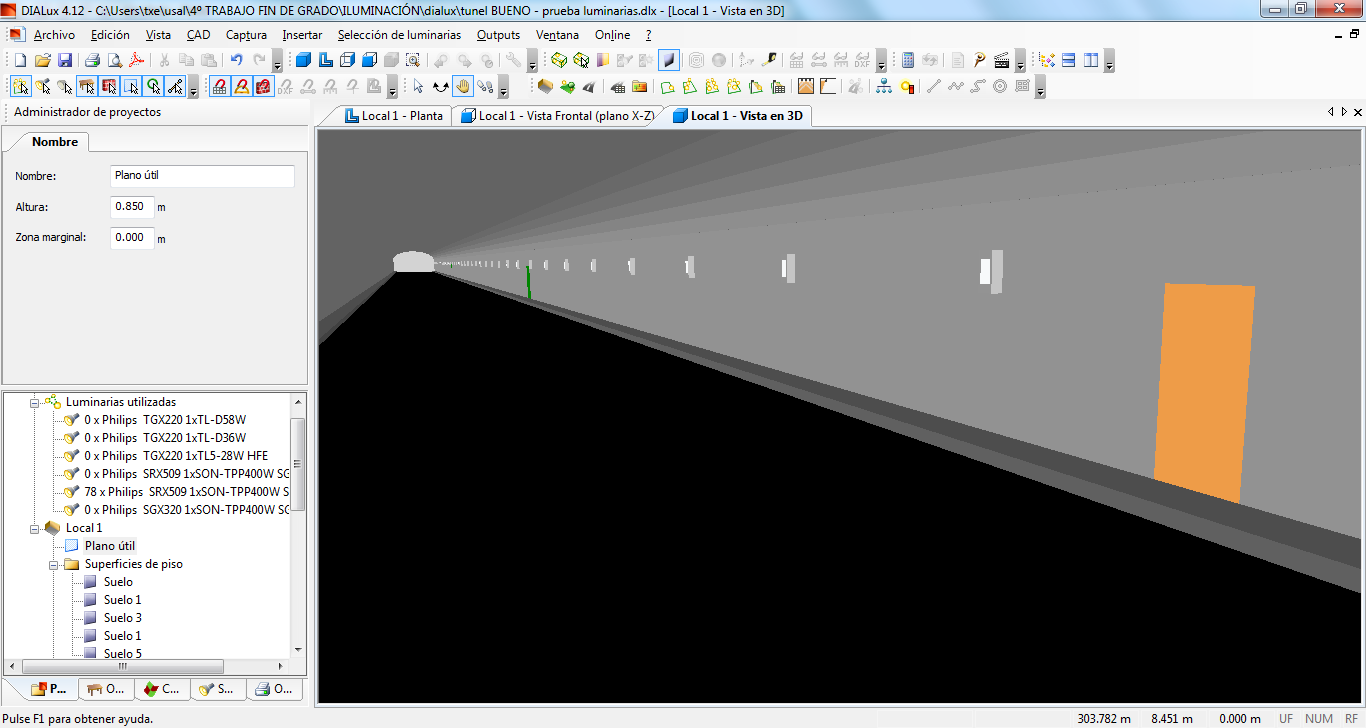Collapse the Local 1 tree node

(33, 528)
